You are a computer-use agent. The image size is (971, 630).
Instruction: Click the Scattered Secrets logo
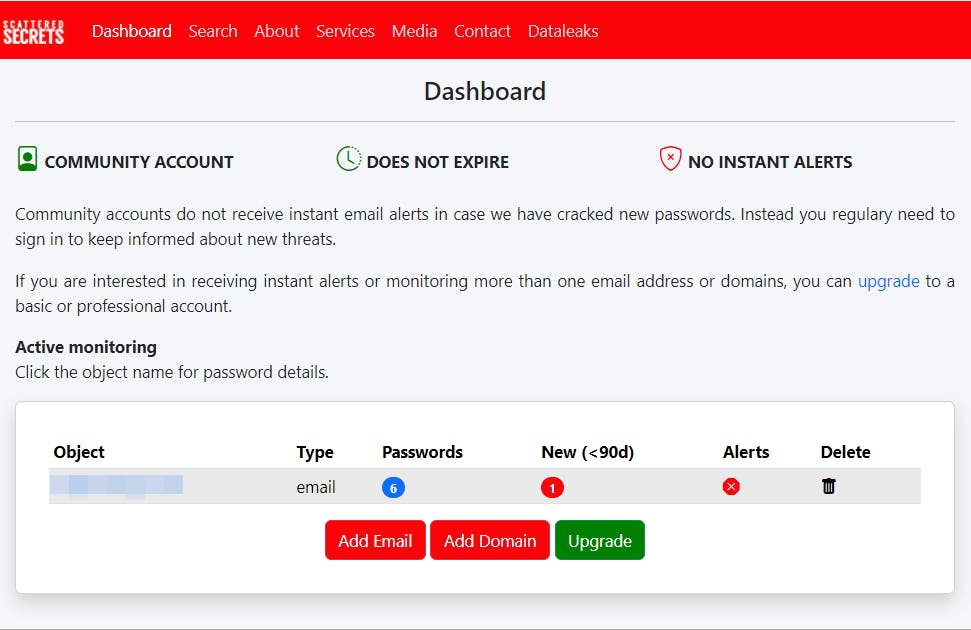33,31
